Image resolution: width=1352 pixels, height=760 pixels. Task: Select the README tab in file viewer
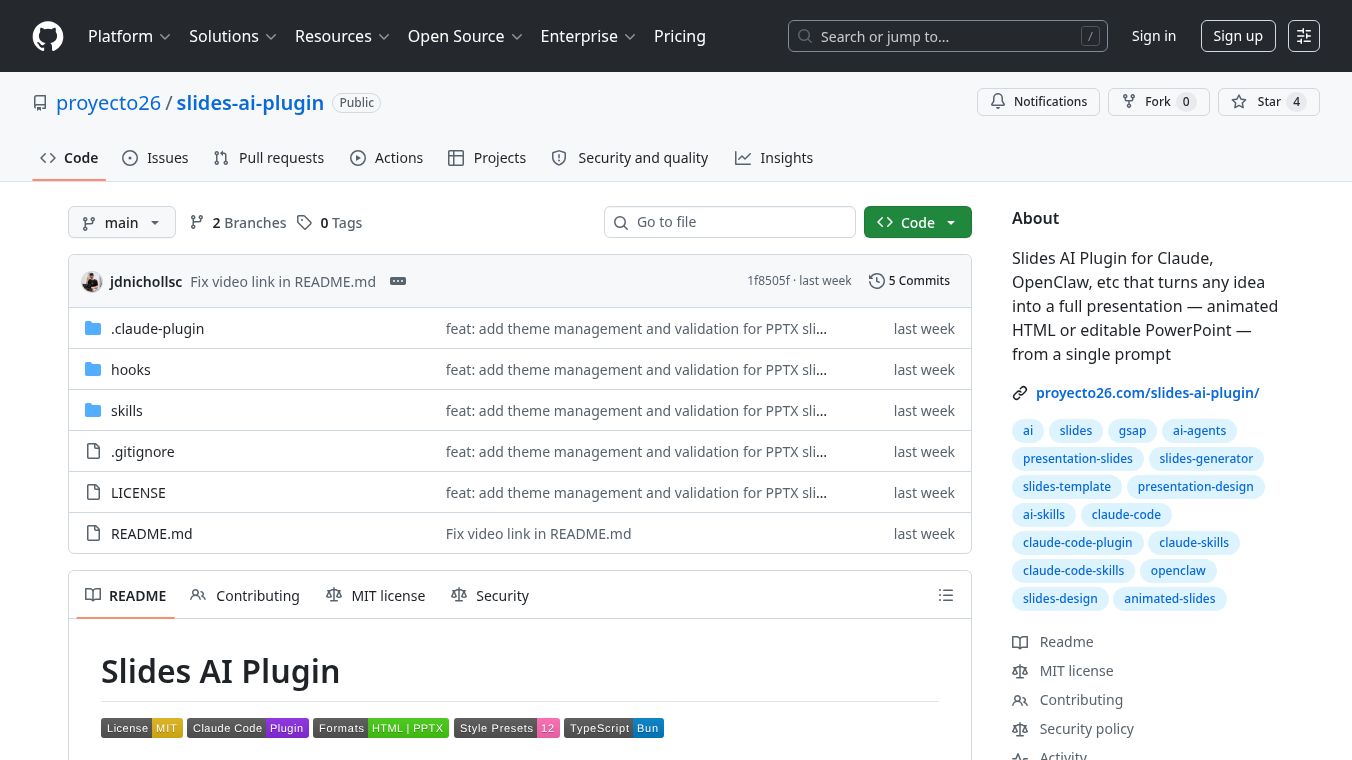[x=126, y=595]
